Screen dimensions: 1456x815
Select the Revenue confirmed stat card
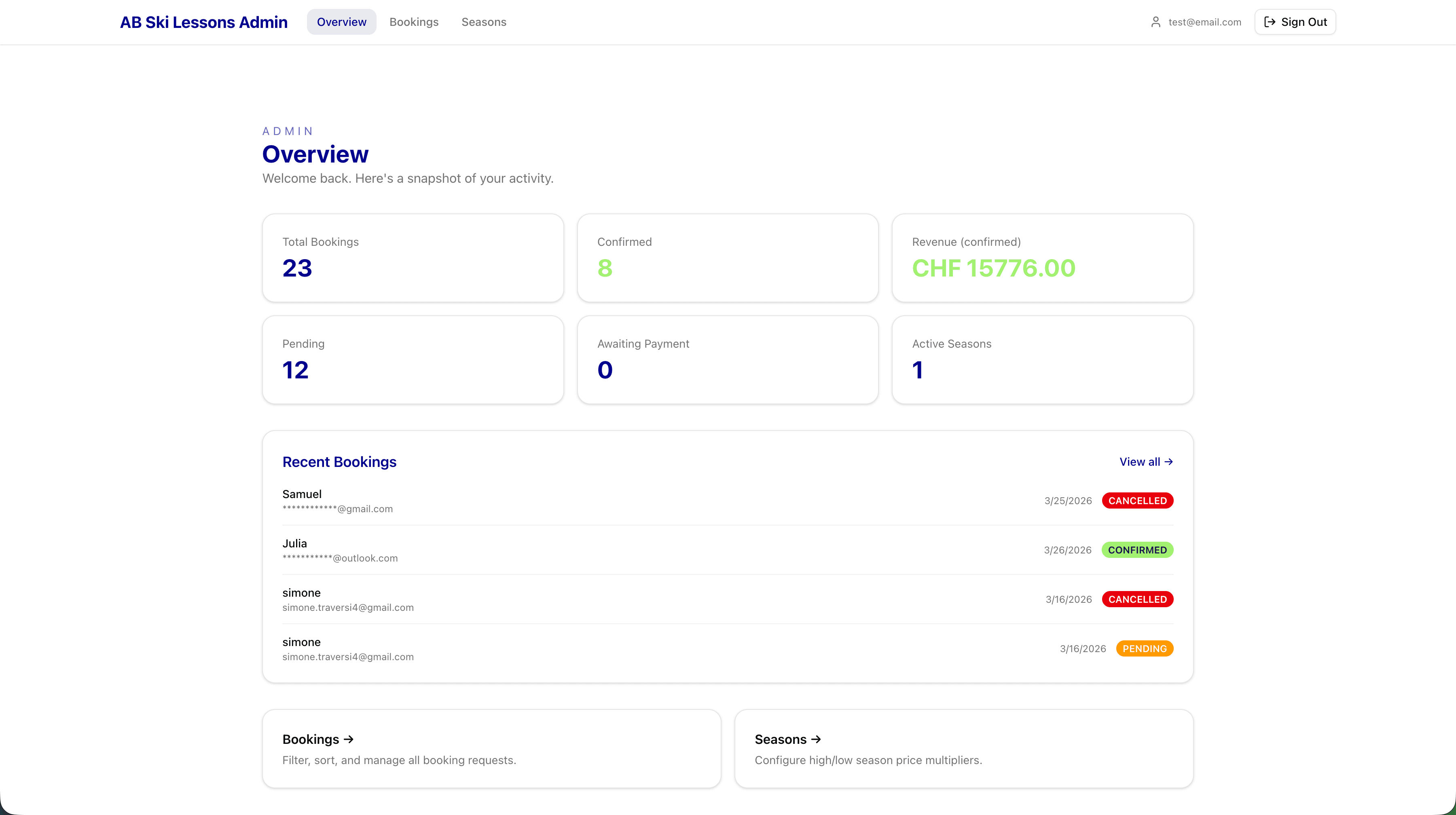pos(1043,258)
